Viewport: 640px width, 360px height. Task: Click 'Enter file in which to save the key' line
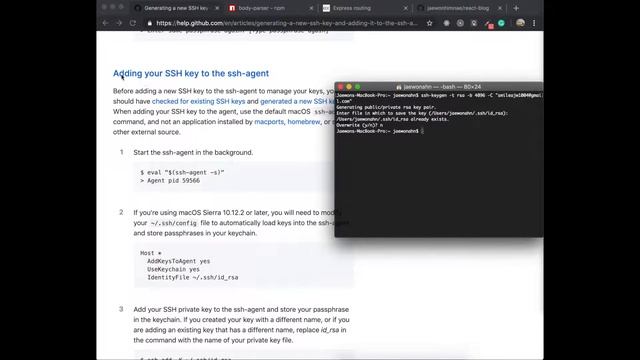[422, 113]
